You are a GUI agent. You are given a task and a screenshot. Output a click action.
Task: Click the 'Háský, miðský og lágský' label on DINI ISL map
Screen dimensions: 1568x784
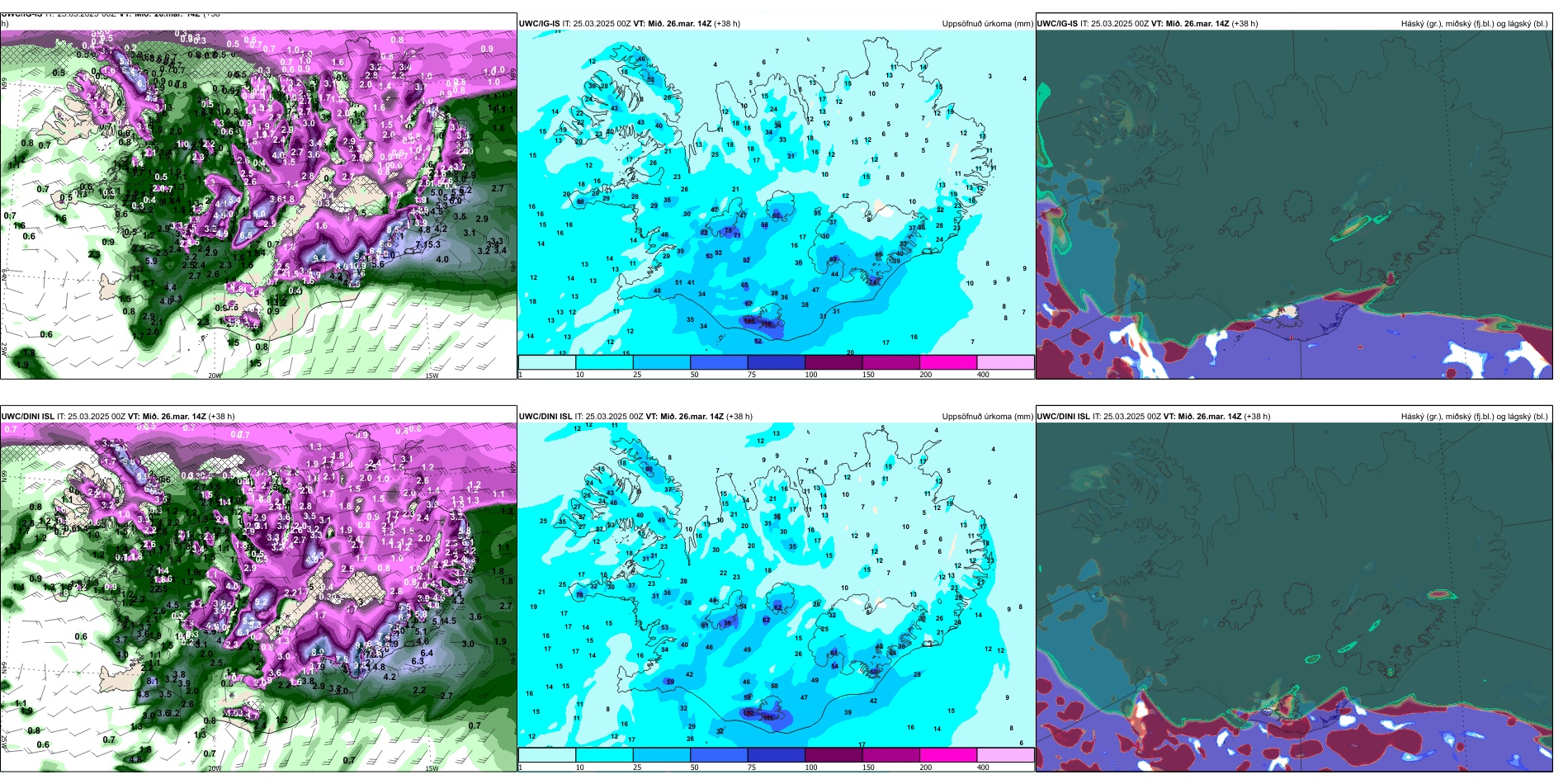[1474, 417]
